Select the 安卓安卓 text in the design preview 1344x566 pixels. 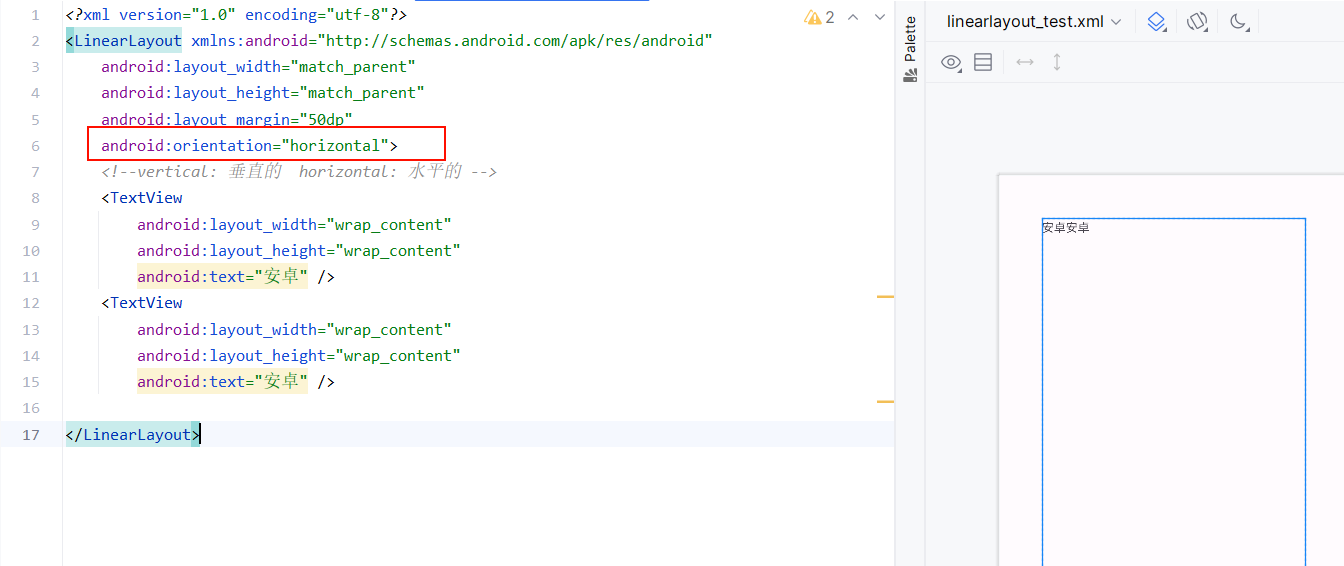point(1066,228)
